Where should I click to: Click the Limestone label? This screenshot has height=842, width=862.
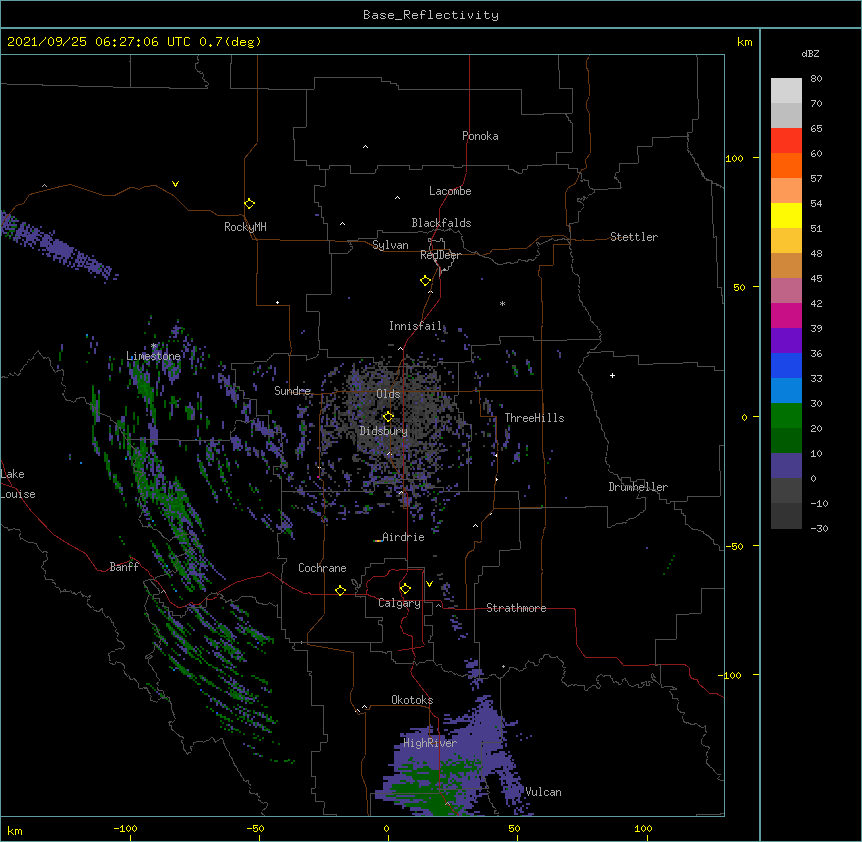[153, 356]
